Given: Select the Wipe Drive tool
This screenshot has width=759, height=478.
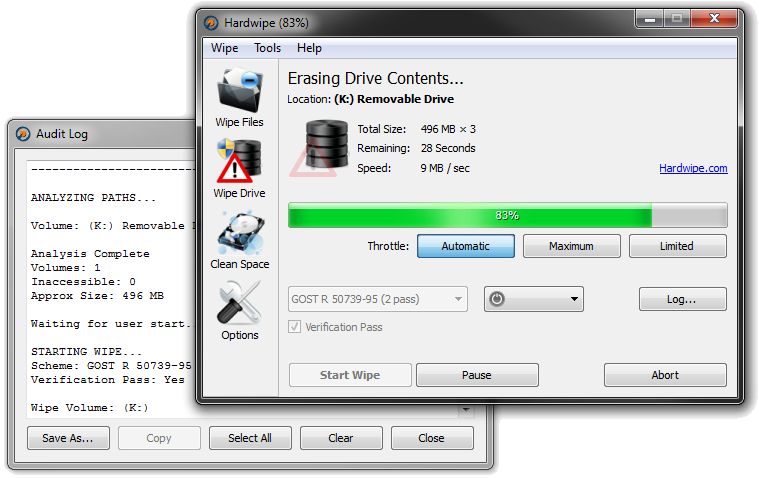Looking at the screenshot, I should 240,168.
